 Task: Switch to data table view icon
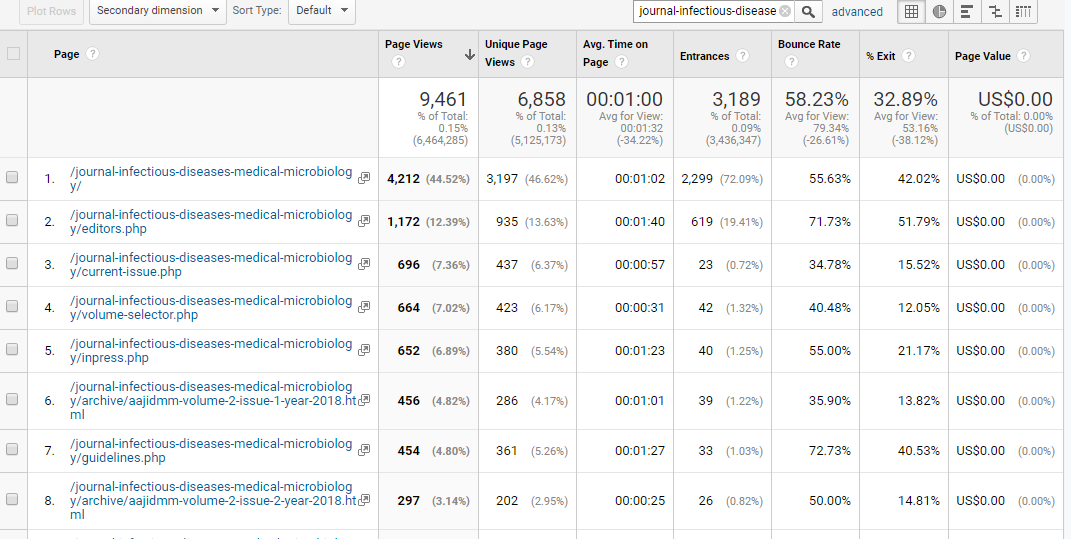pyautogui.click(x=911, y=11)
